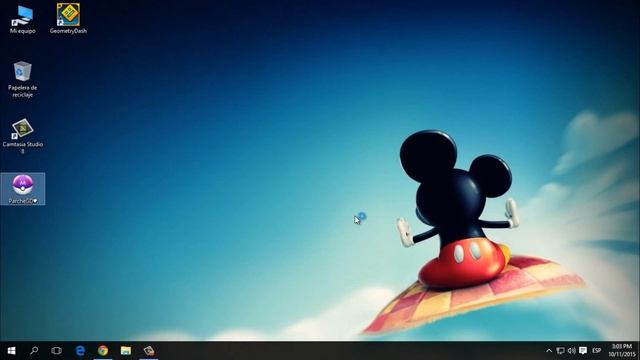Open the Windows Start menu
The width and height of the screenshot is (640, 360).
coord(11,351)
